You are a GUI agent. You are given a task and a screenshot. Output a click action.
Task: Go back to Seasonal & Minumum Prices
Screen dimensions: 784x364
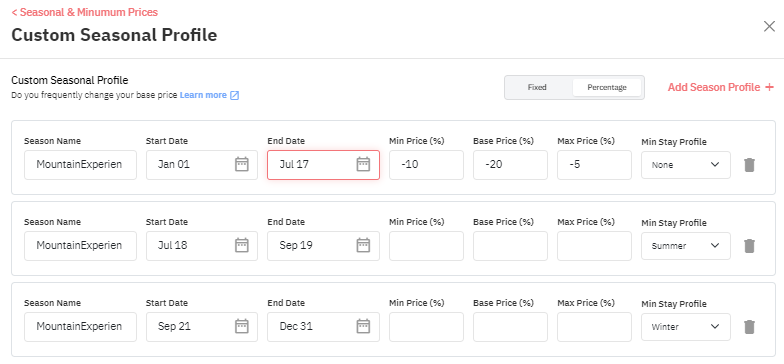[x=84, y=12]
